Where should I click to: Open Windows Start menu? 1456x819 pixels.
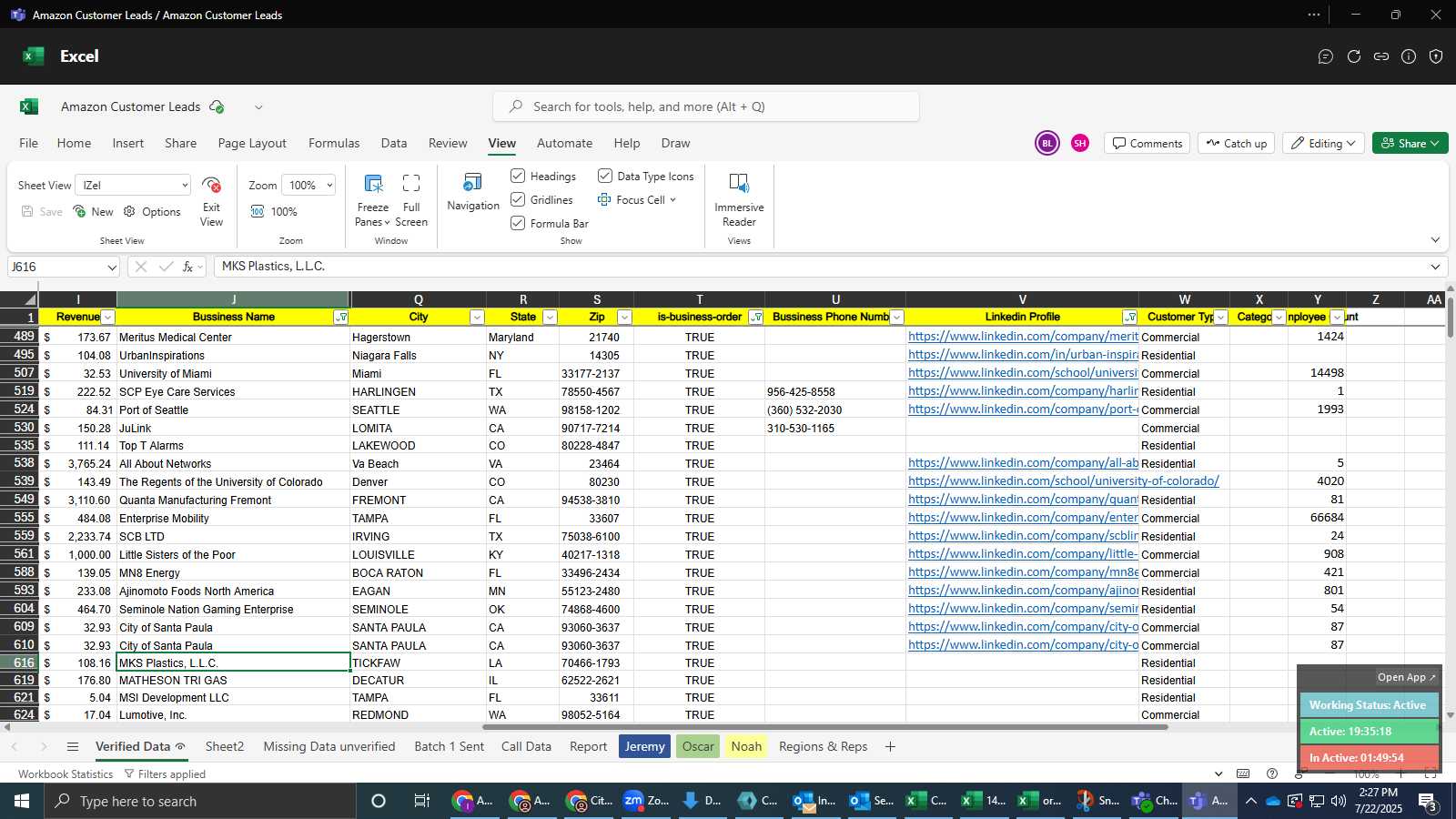(x=22, y=801)
